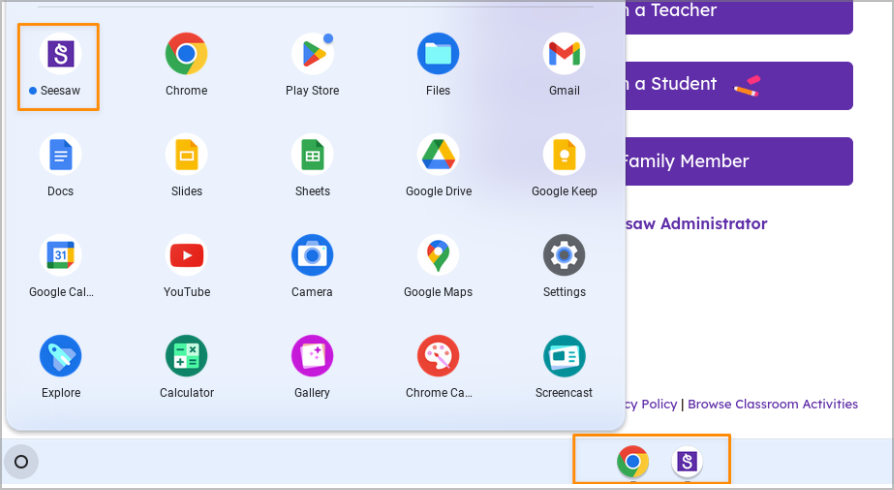
Task: Open the Explore app
Action: [60, 356]
